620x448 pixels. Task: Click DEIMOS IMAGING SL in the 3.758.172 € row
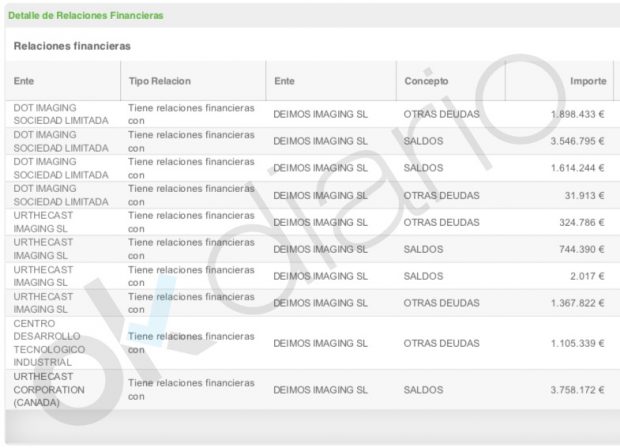(x=320, y=390)
